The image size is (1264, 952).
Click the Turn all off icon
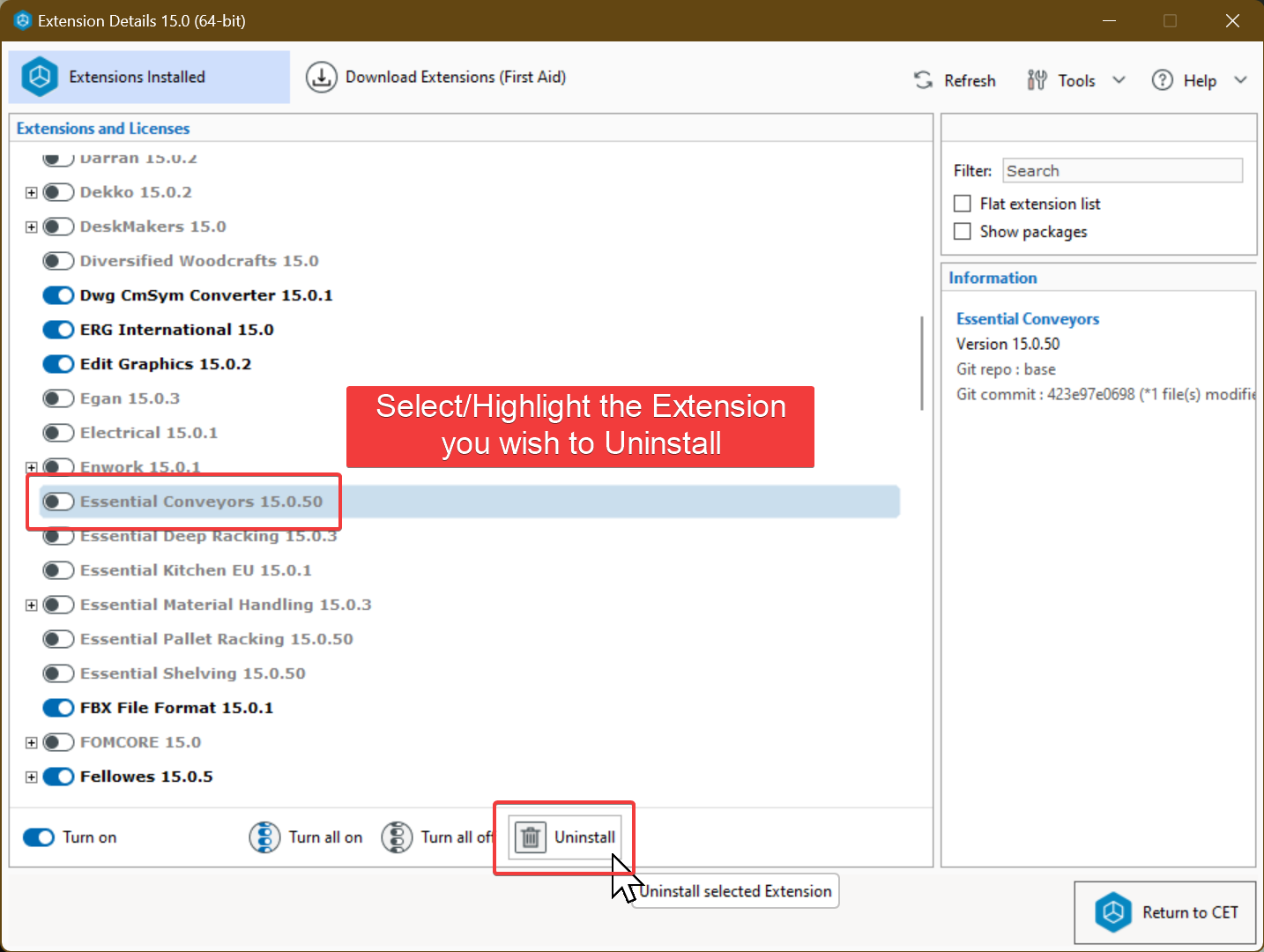pos(397,837)
